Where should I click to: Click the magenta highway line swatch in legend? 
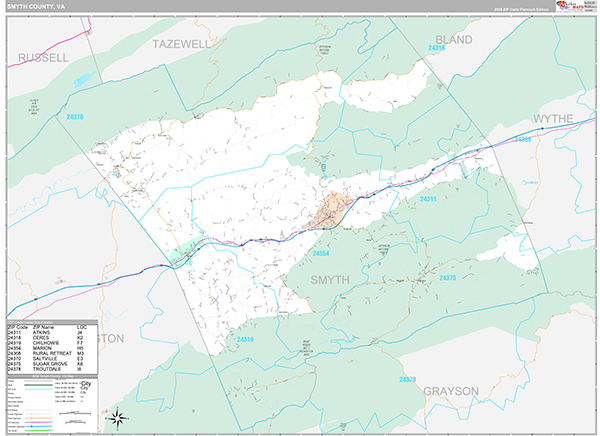(38, 422)
